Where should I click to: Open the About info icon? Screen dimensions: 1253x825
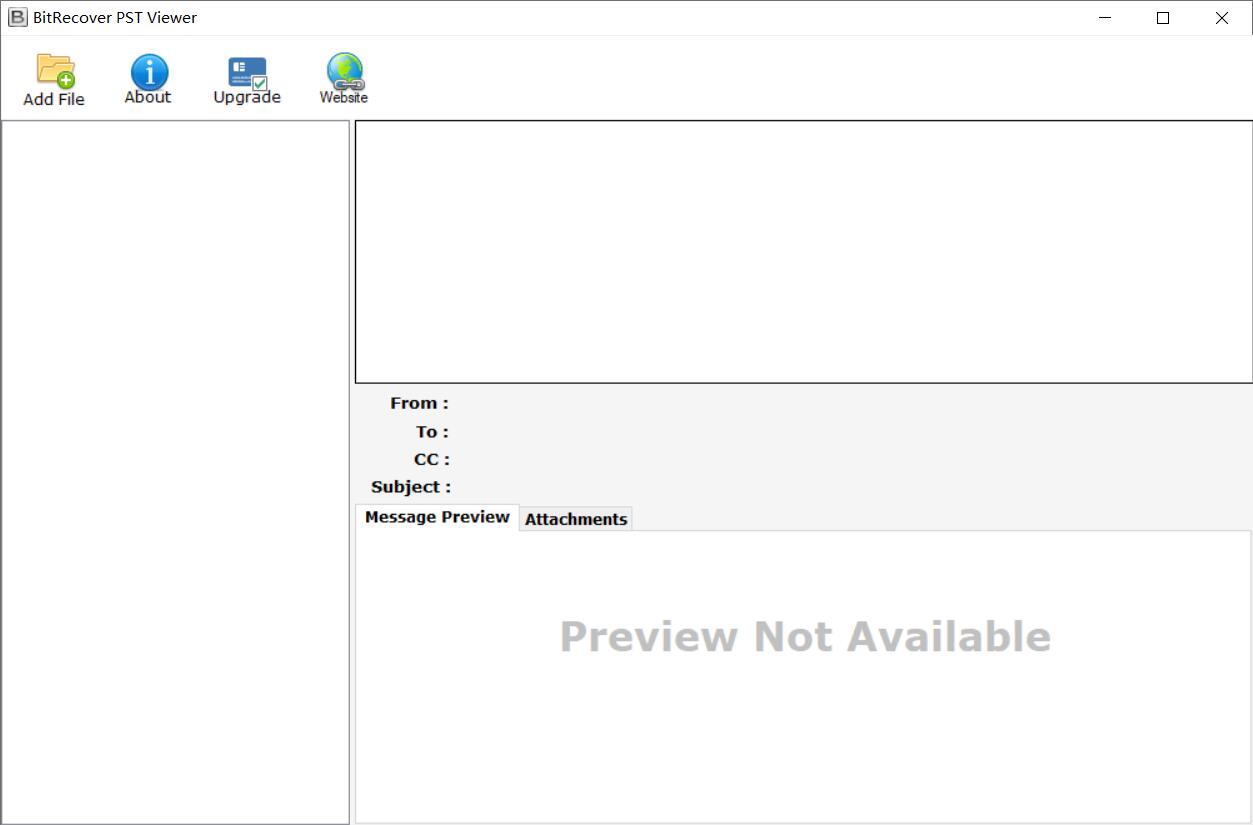tap(149, 72)
